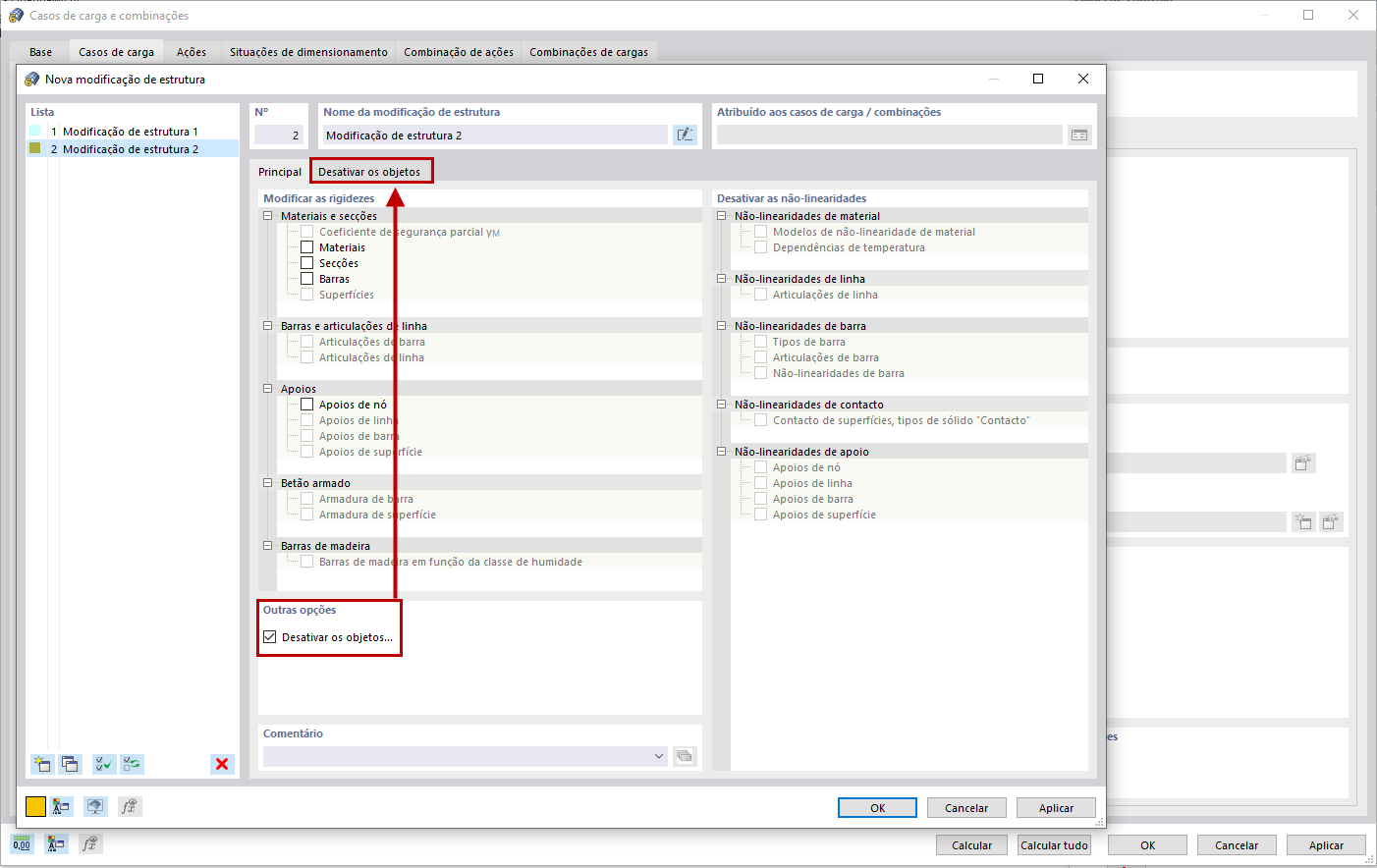Click Aplicar in the Nova modificação dialog

click(1056, 808)
